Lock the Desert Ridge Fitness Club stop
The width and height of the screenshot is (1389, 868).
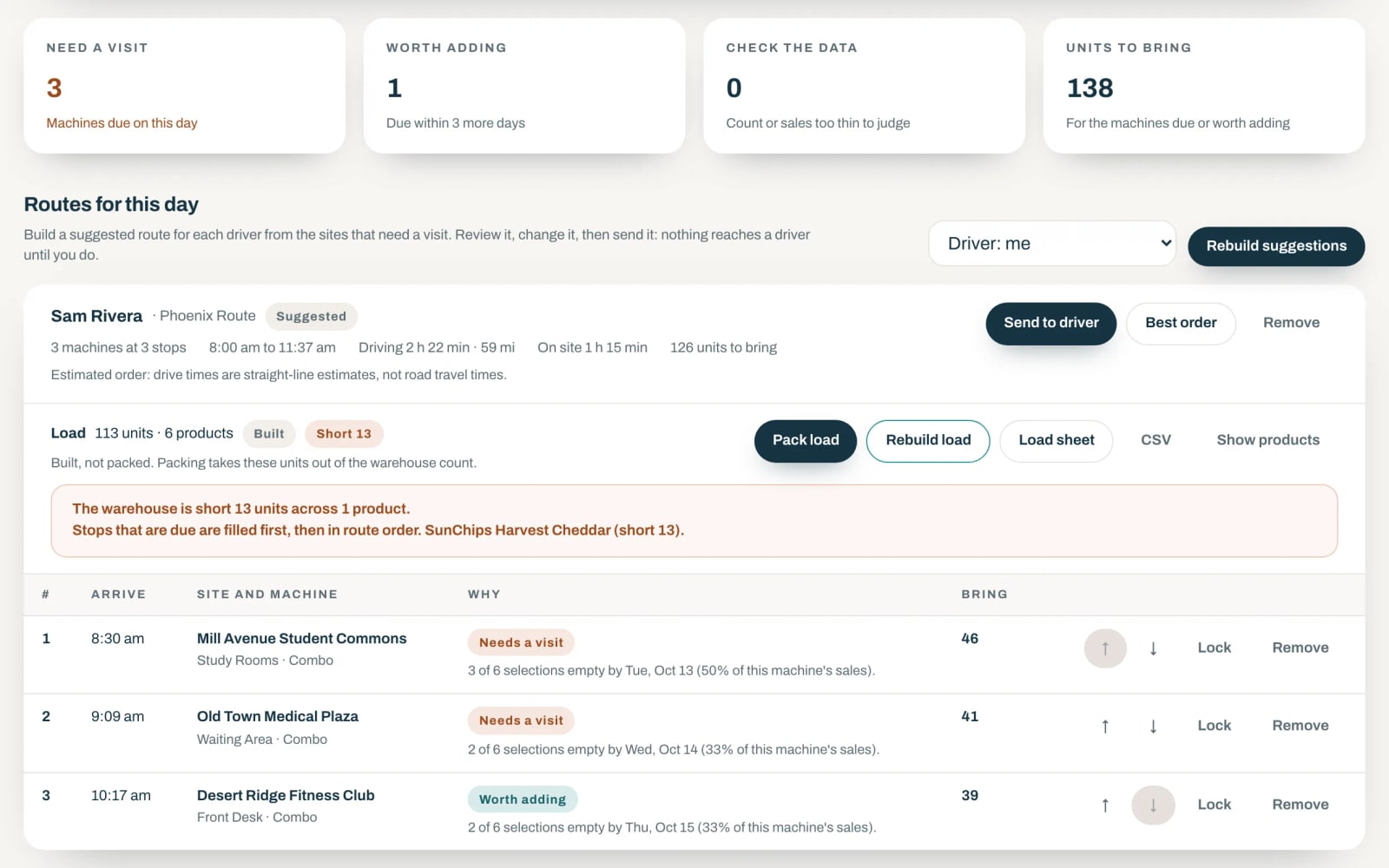tap(1214, 805)
